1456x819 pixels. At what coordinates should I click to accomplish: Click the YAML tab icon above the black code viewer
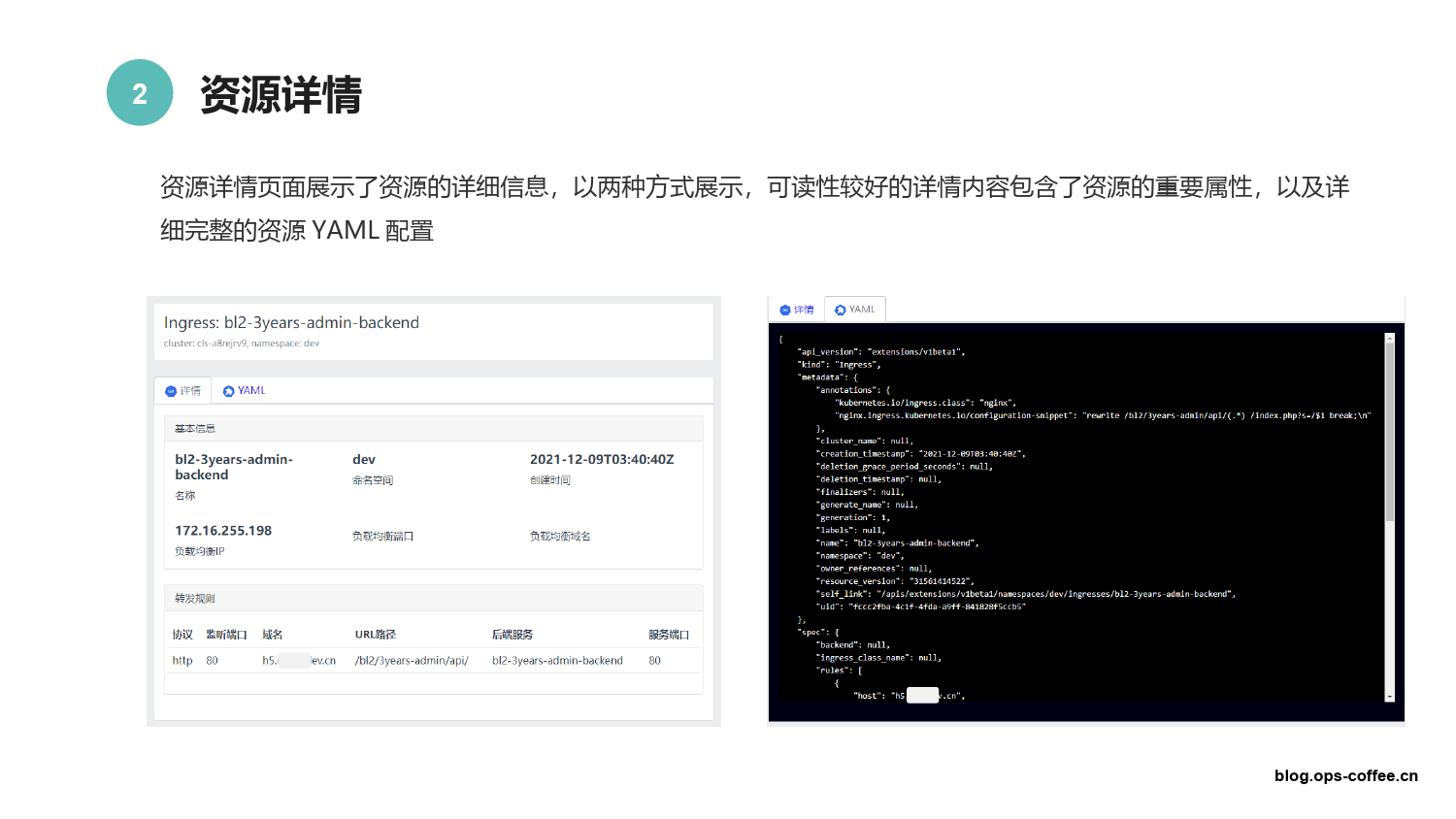click(x=841, y=311)
